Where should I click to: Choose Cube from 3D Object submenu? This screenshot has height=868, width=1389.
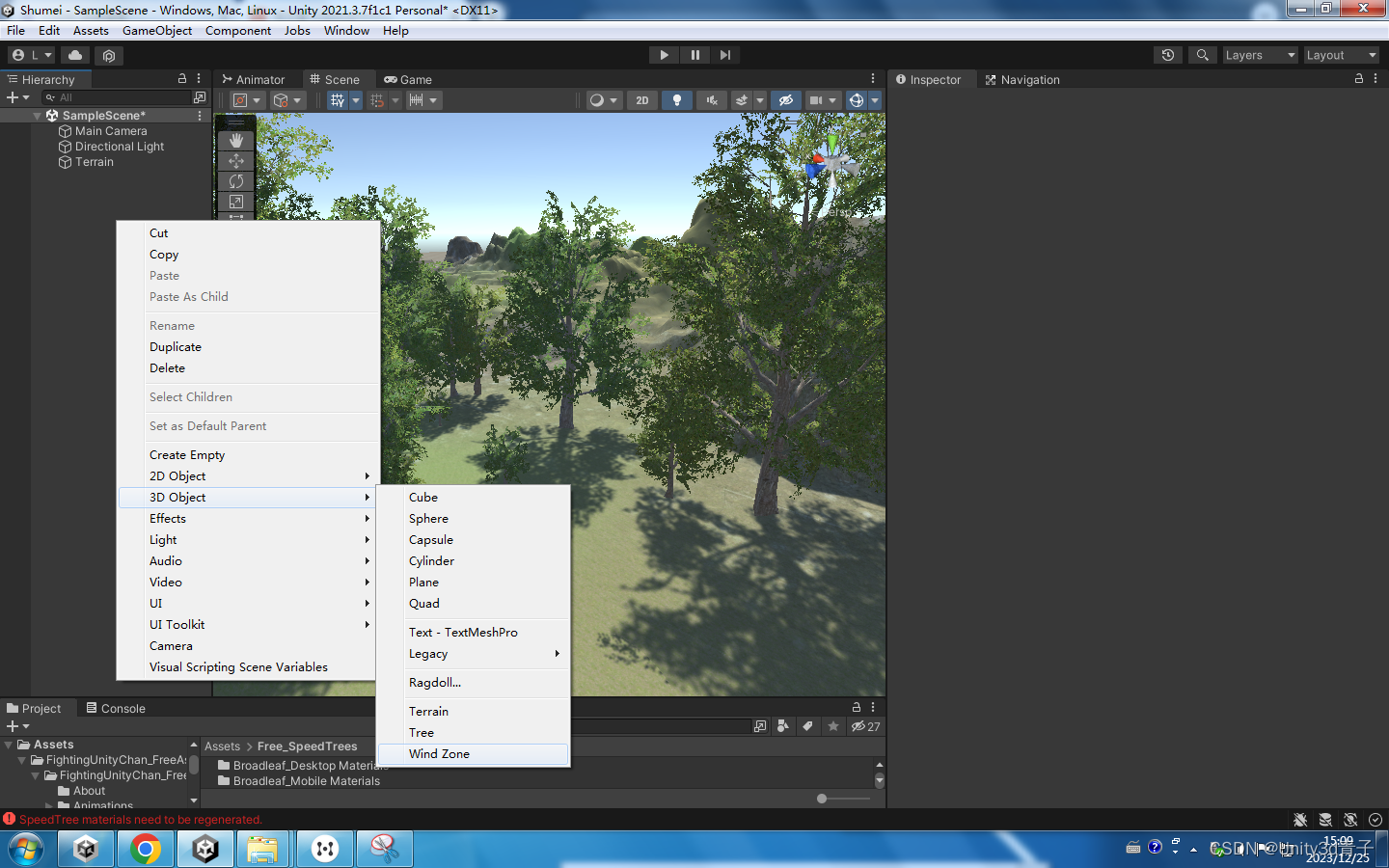(473, 498)
